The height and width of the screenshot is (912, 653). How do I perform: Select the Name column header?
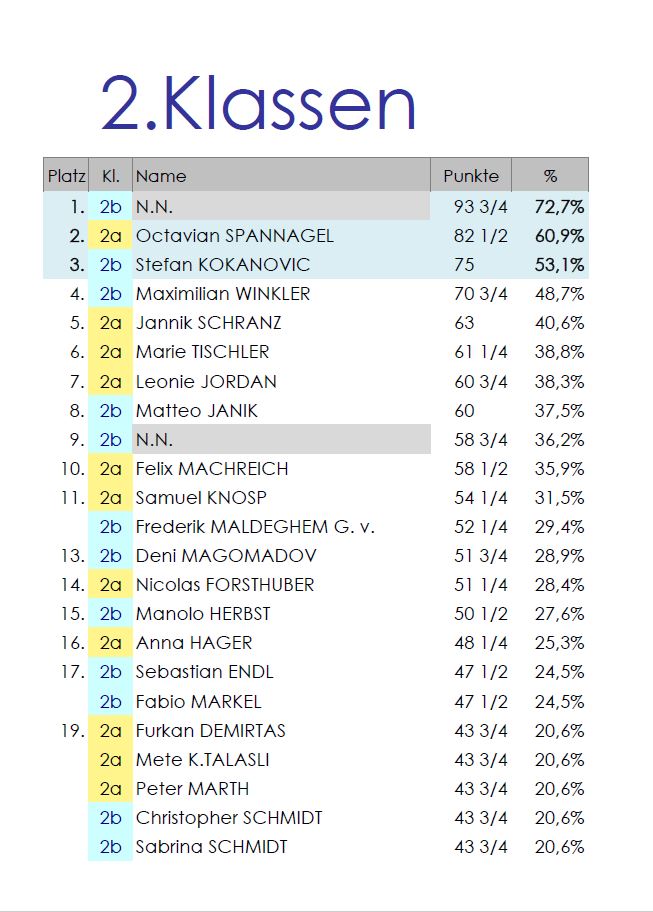click(281, 175)
